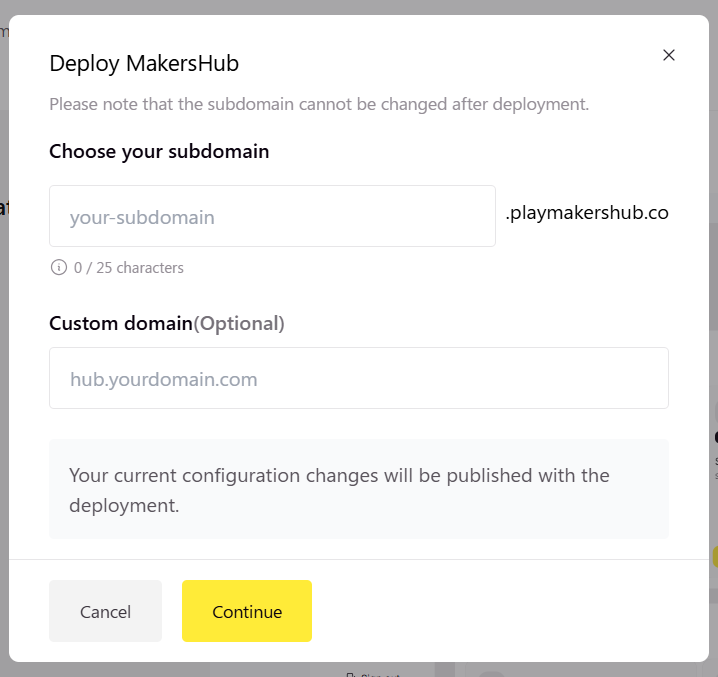Image resolution: width=718 pixels, height=677 pixels.
Task: Click the info icon beside character count
Action: [59, 267]
